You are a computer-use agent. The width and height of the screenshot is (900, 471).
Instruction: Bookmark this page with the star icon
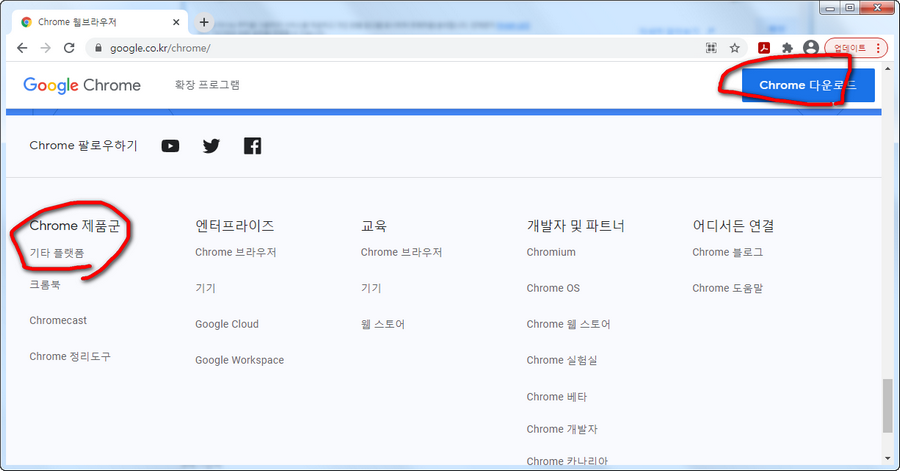click(x=735, y=48)
